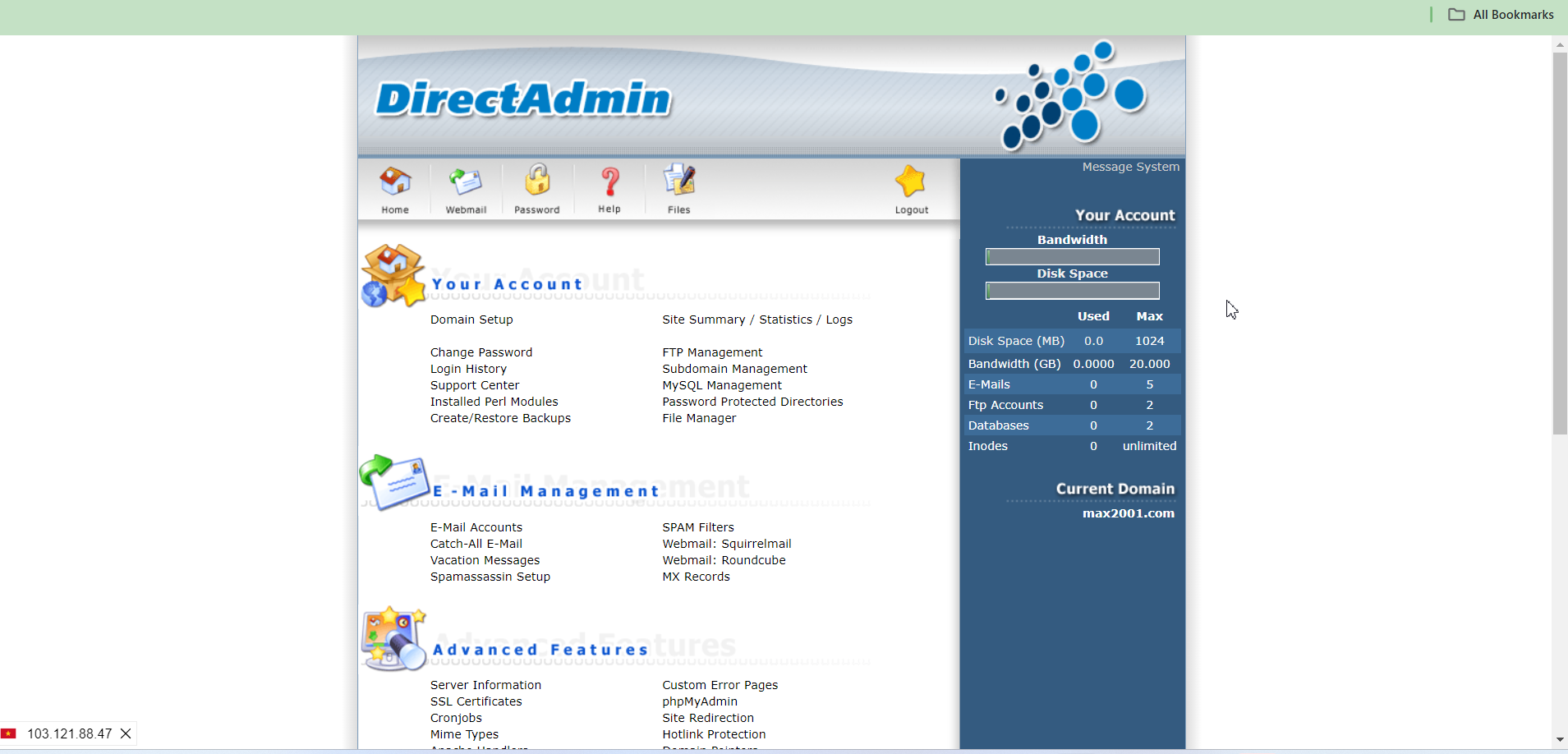Click the Your Account section house icon

click(393, 275)
